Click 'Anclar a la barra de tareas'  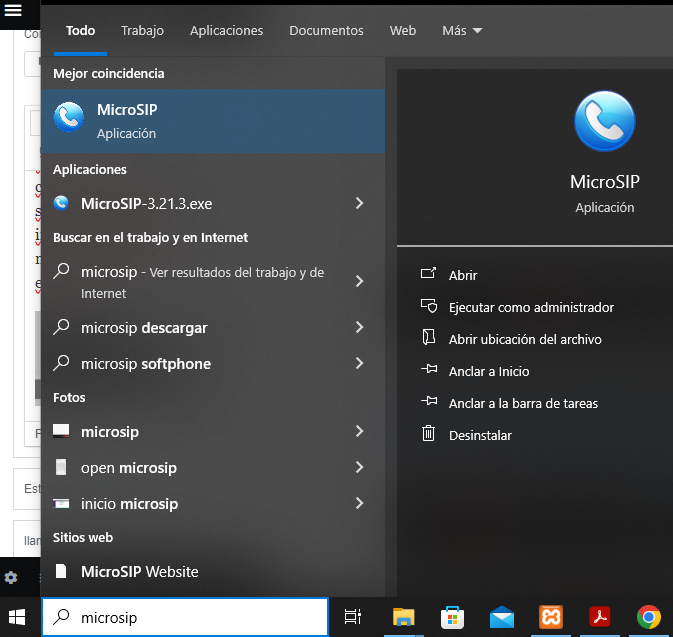[x=523, y=403]
